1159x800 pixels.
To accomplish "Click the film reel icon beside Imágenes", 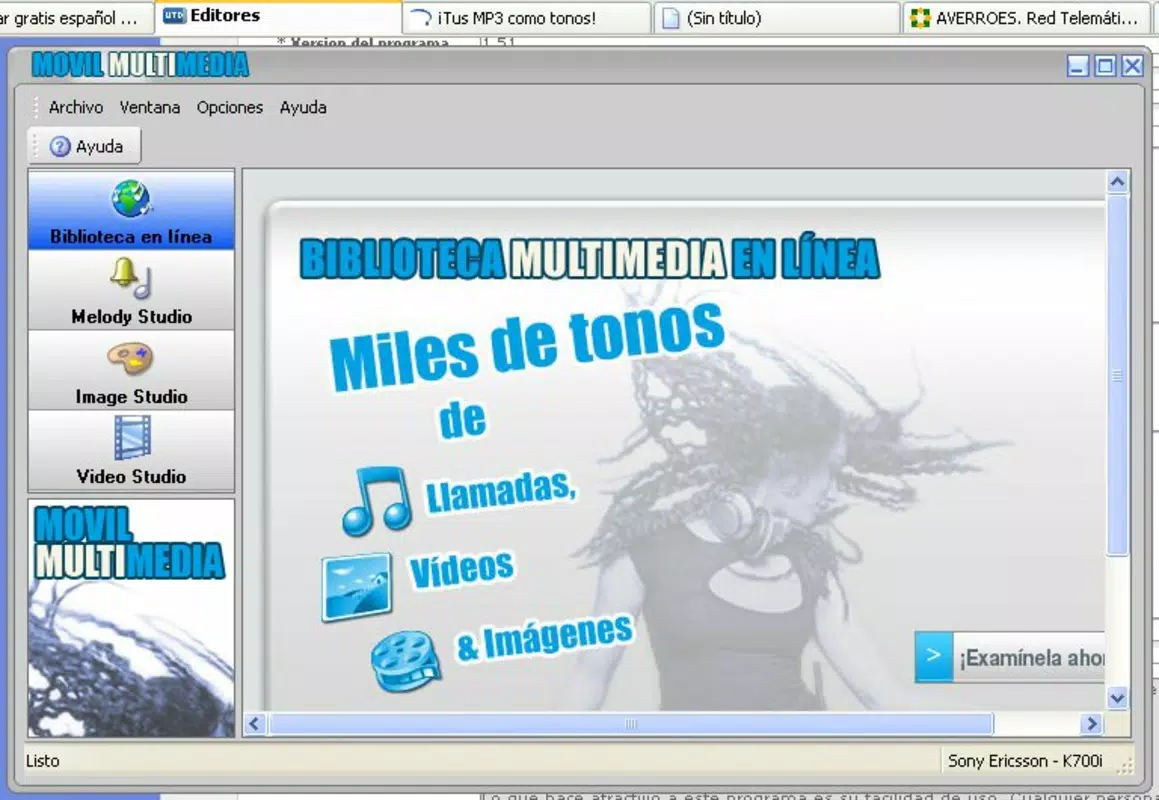I will coord(406,660).
